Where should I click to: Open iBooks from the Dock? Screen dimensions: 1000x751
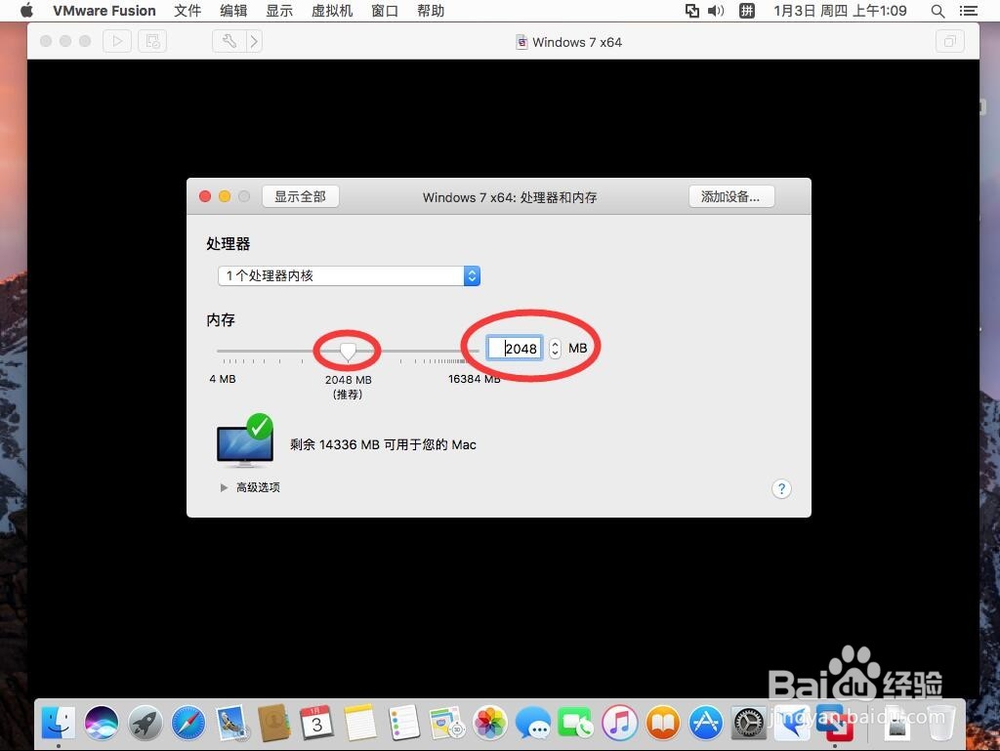click(663, 723)
